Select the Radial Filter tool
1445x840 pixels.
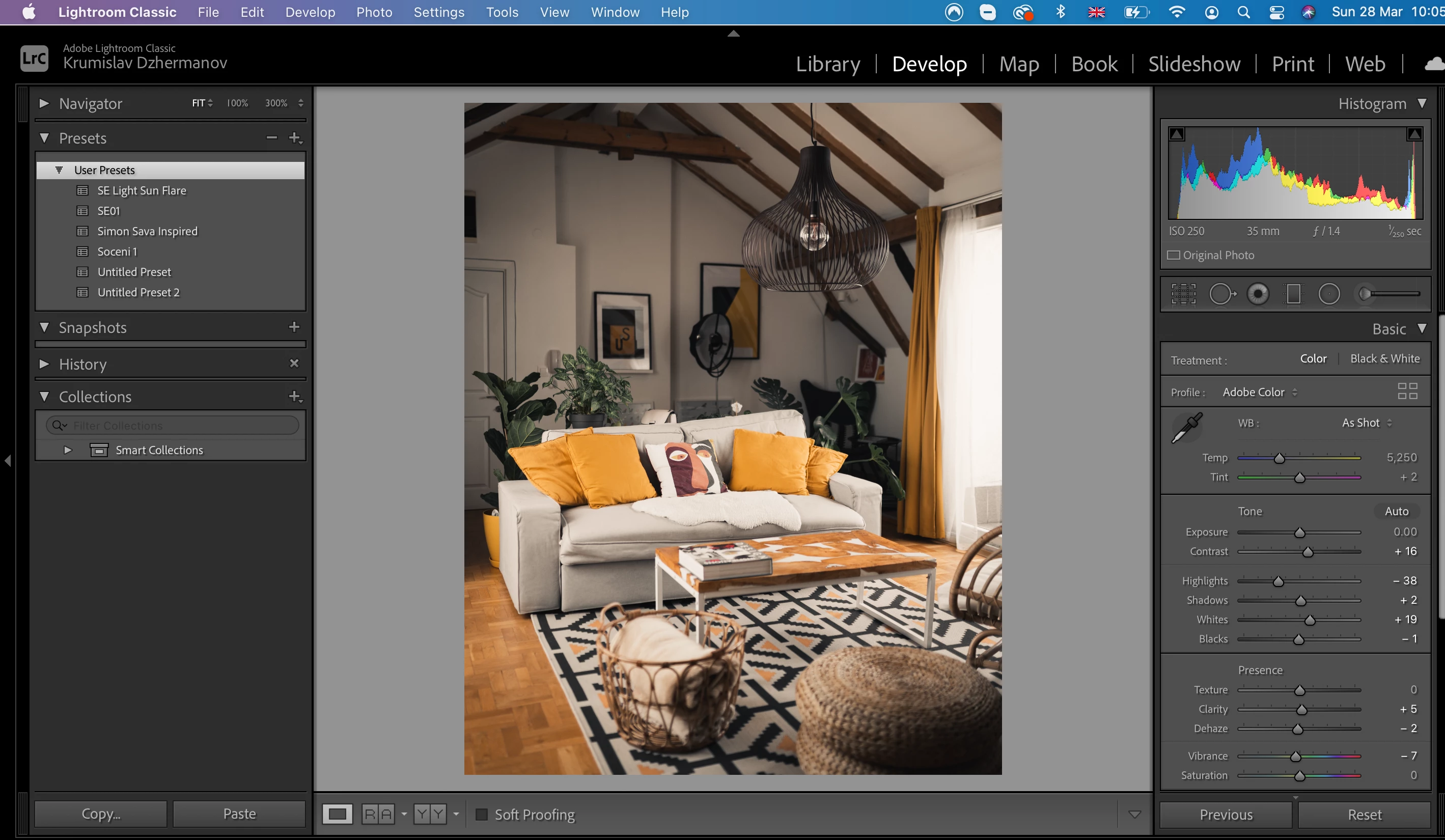tap(1328, 294)
